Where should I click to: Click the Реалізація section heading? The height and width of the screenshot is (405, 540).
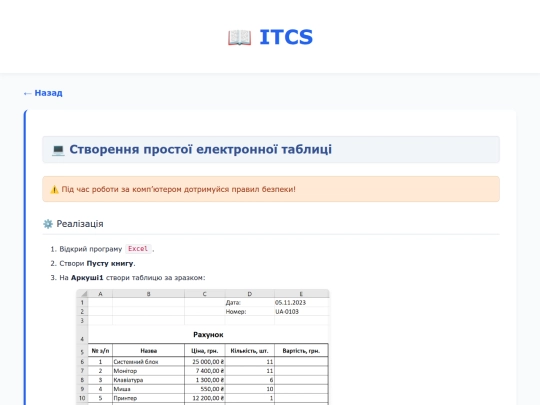click(x=80, y=224)
